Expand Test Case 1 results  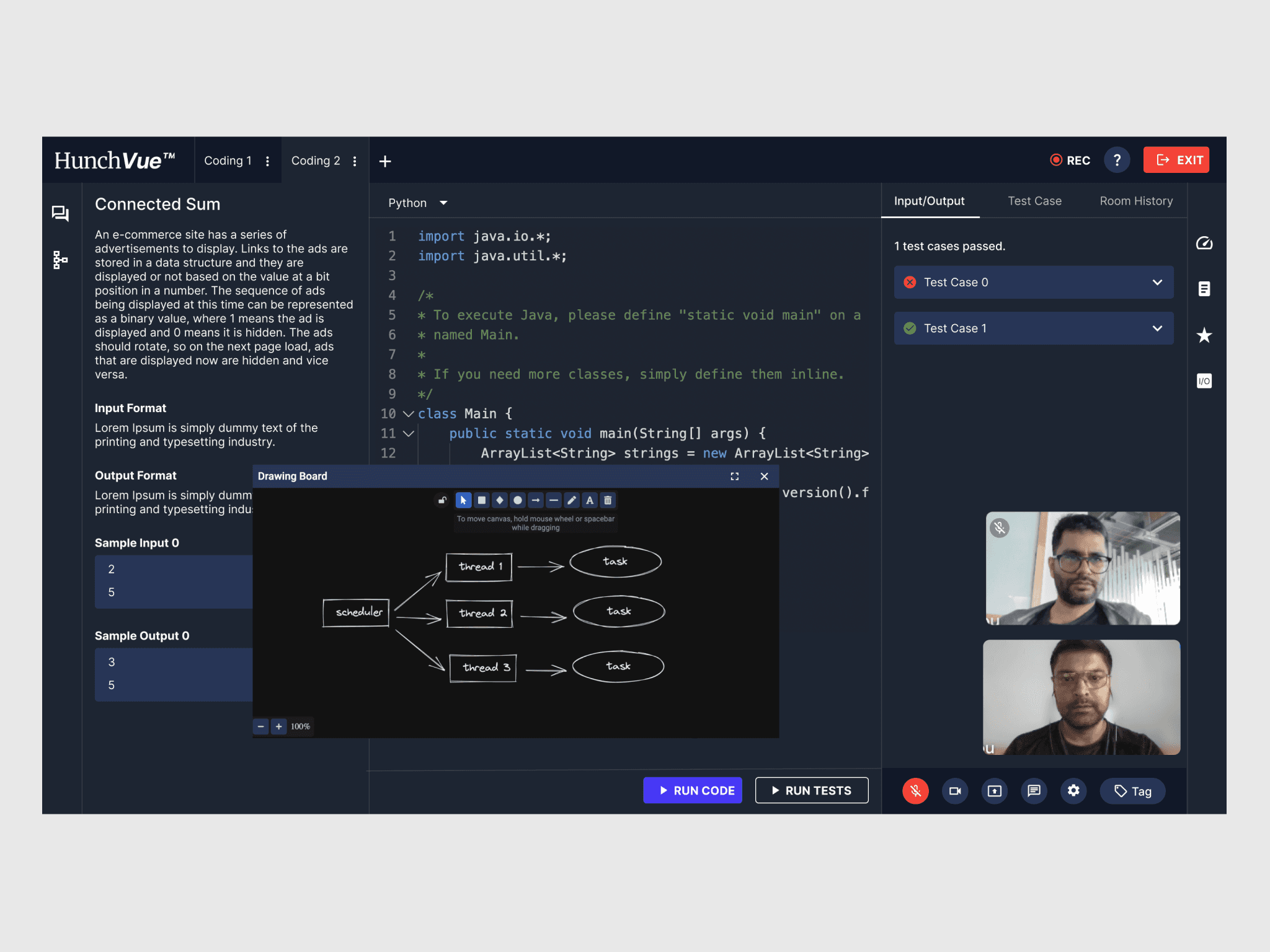point(1157,328)
